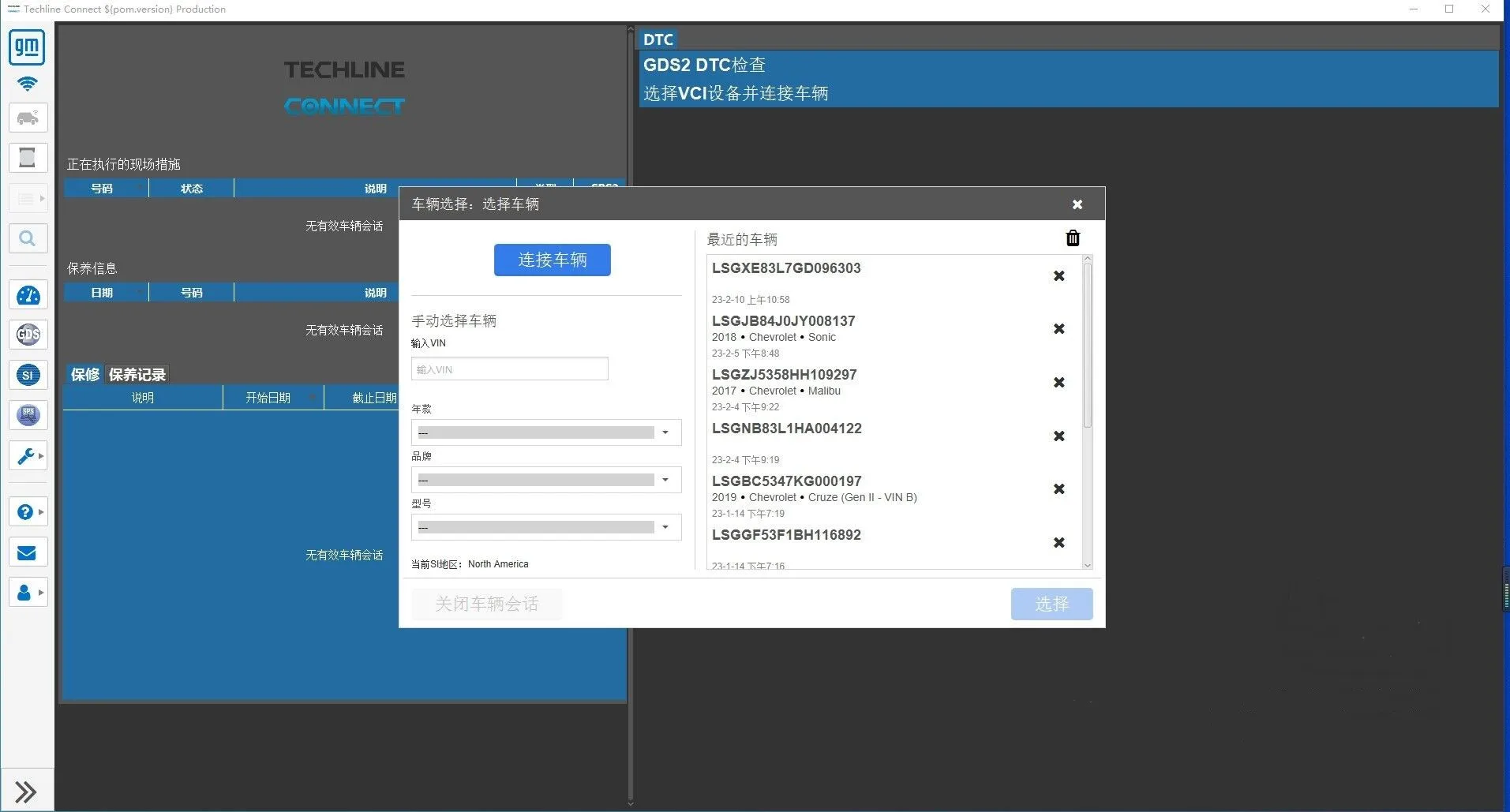1510x812 pixels.
Task: Open the SI service information icon
Action: pyautogui.click(x=28, y=375)
